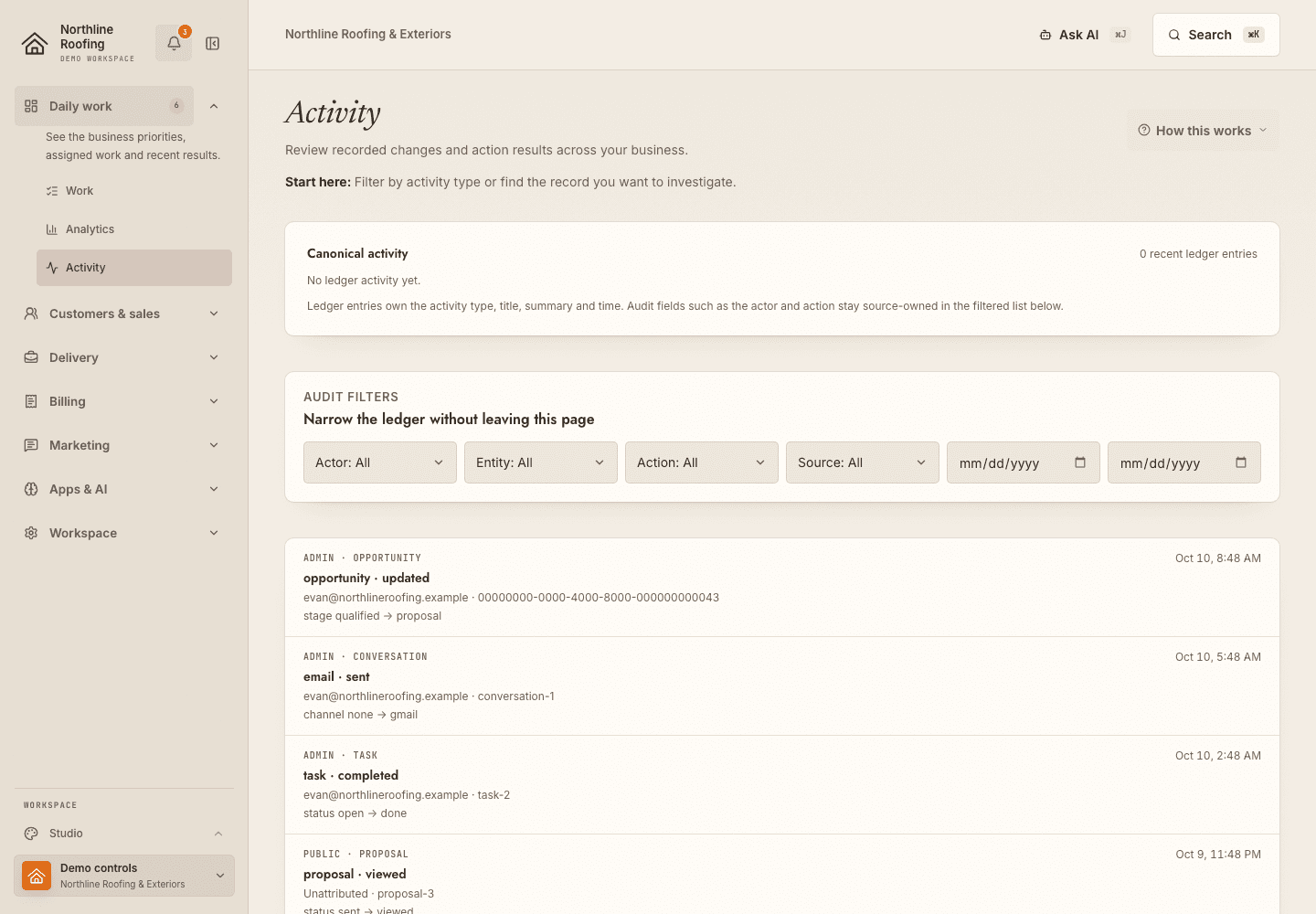Open the notifications bell
Screen dimensions: 1316x914
(x=174, y=43)
